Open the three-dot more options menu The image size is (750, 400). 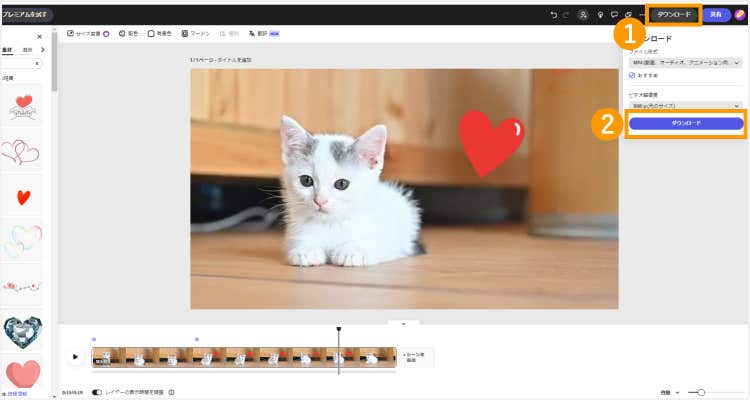pyautogui.click(x=641, y=15)
